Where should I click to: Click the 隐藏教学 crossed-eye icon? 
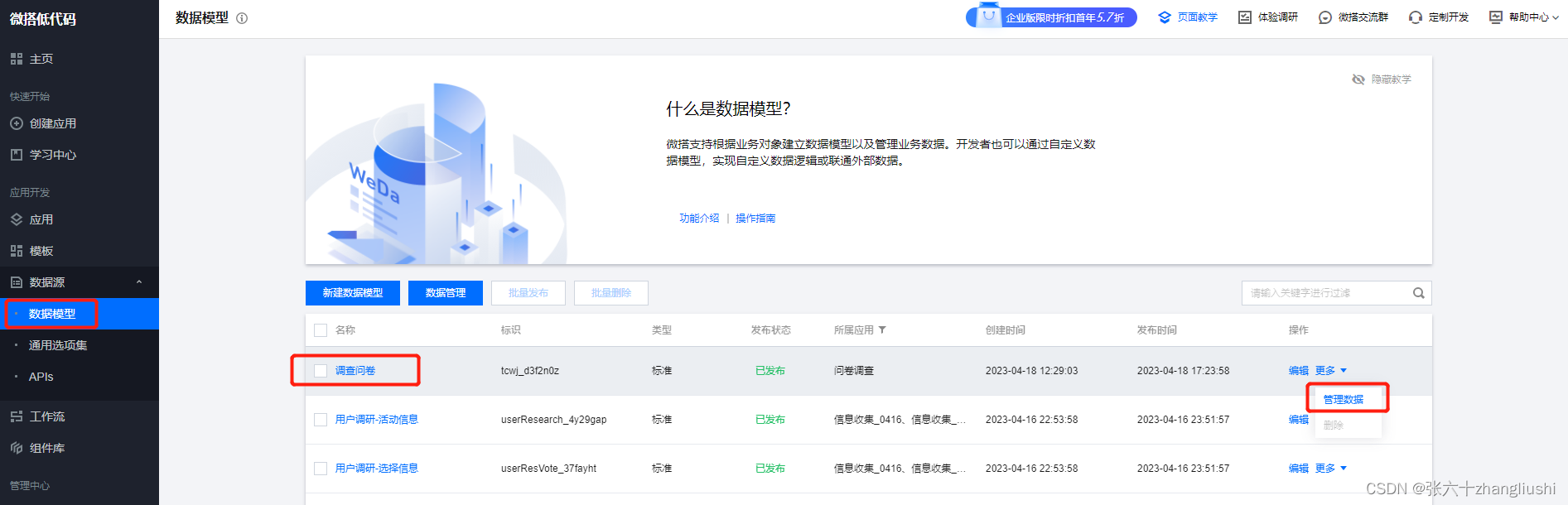[x=1358, y=79]
